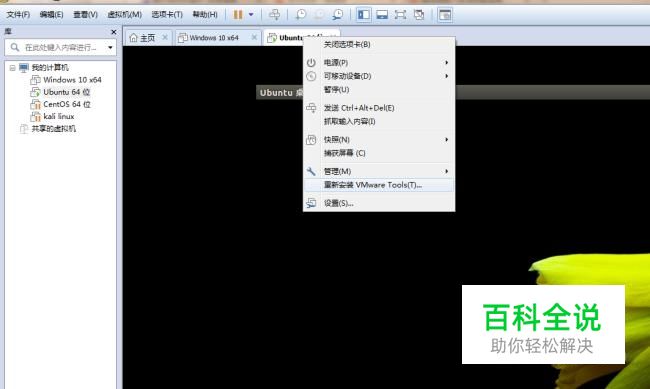Open the 选项卡(T) menu

(x=167, y=15)
